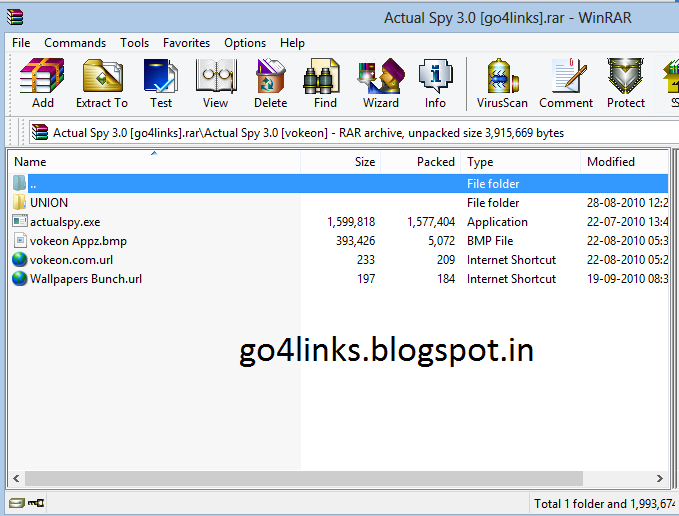Image resolution: width=679 pixels, height=516 pixels.
Task: Click the packed value 1,577,404
Action: click(x=431, y=222)
